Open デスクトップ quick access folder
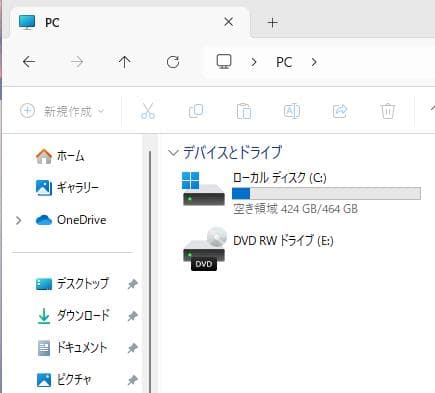Image resolution: width=435 pixels, height=393 pixels. coord(82,284)
